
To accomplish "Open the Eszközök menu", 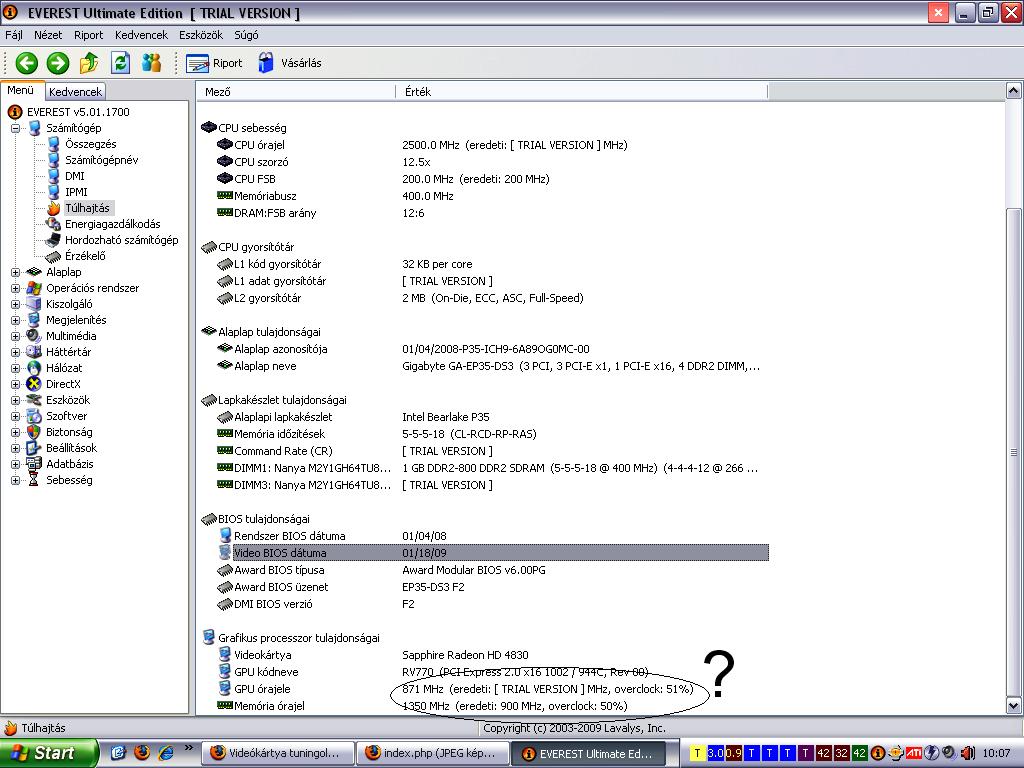I will point(200,35).
